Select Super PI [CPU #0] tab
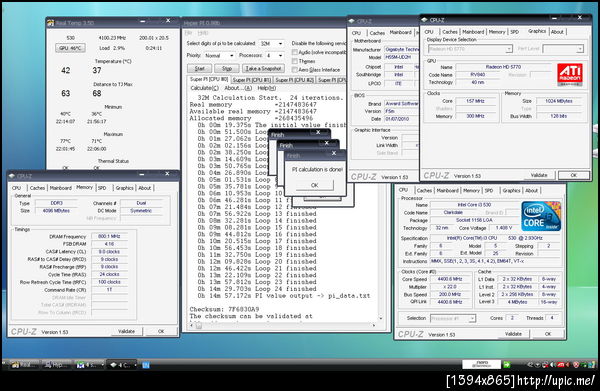The height and width of the screenshot is (391, 600). 209,79
